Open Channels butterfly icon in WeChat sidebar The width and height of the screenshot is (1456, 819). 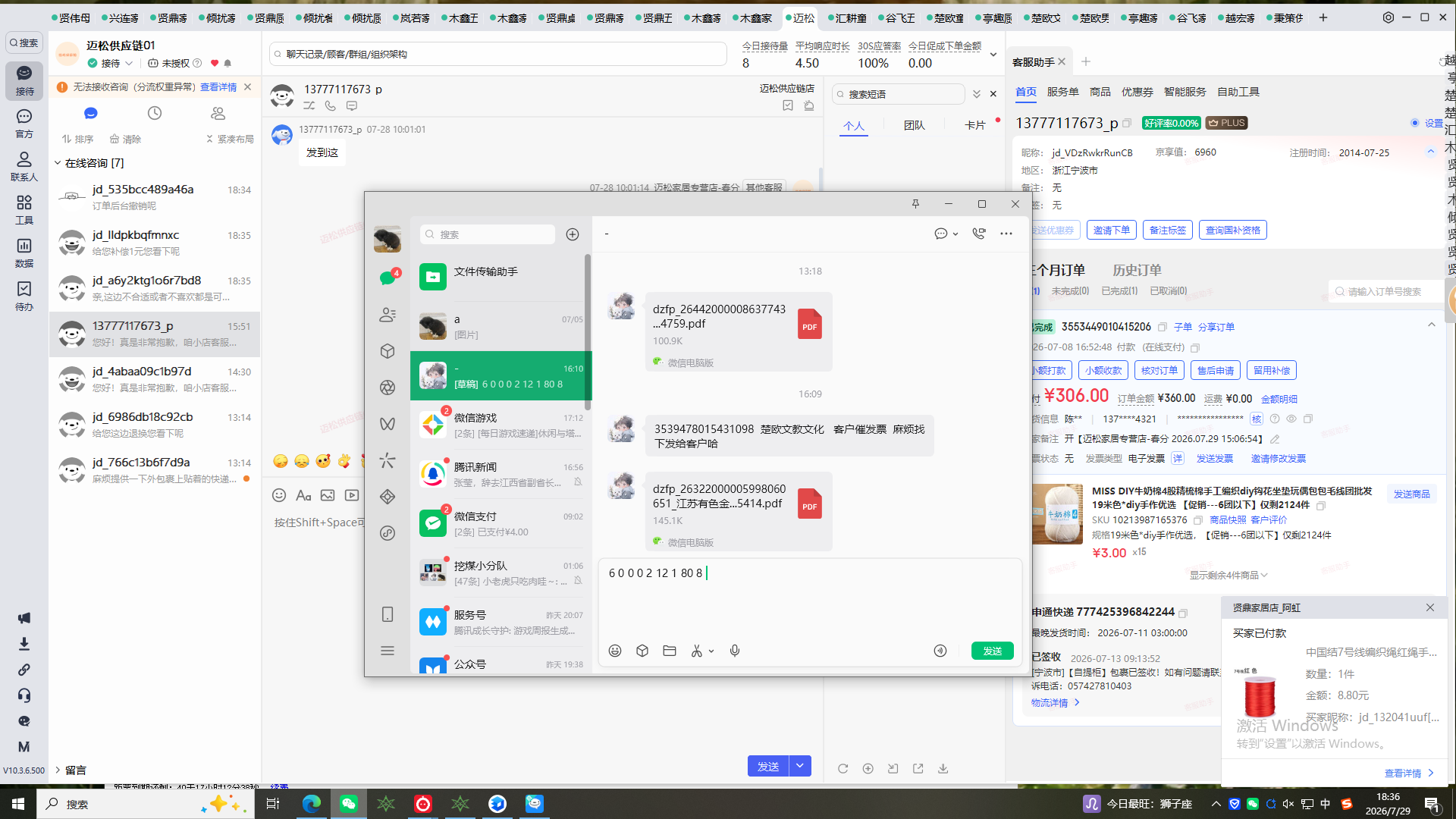(388, 424)
